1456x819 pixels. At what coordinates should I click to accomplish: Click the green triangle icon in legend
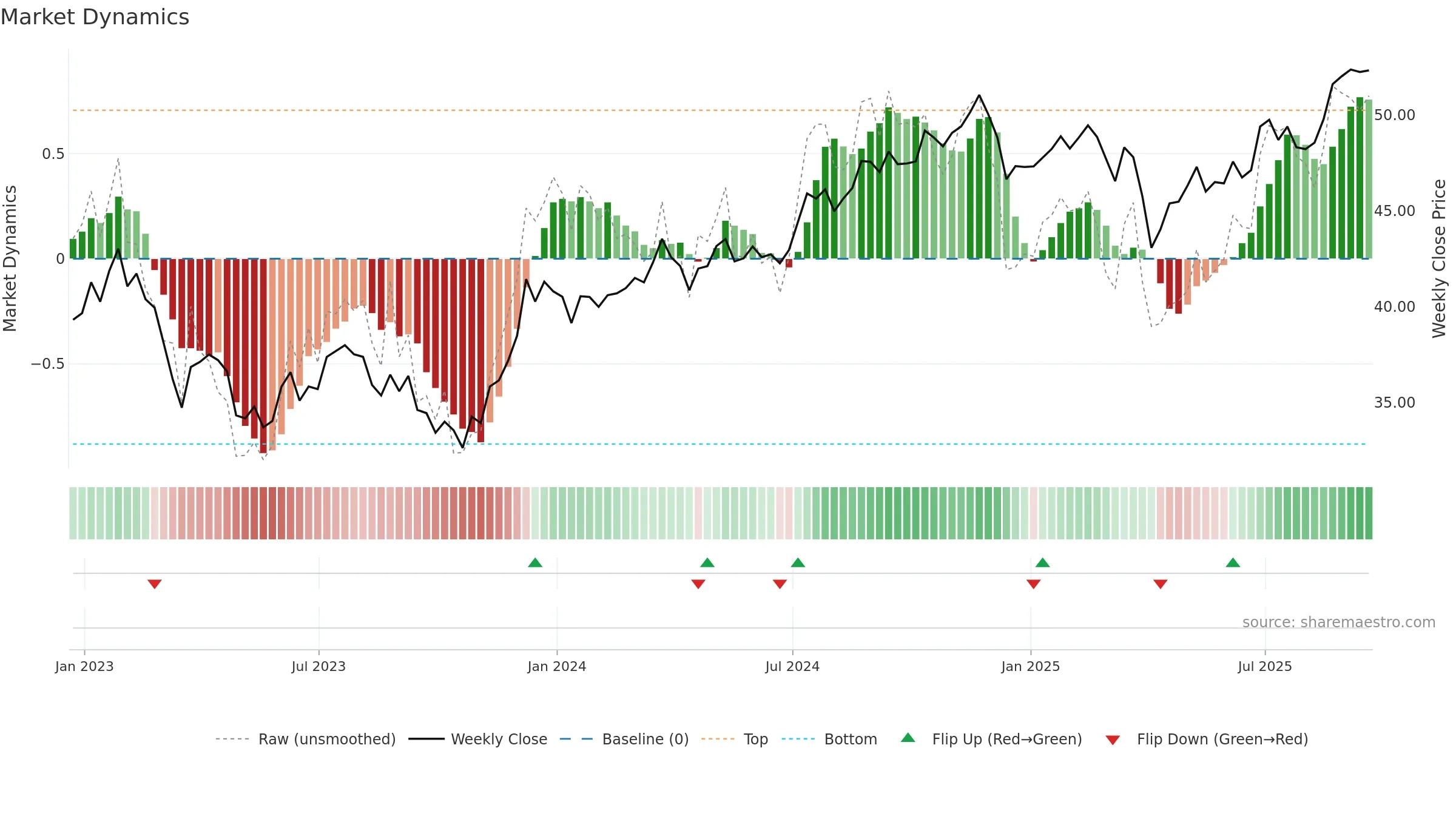[908, 738]
